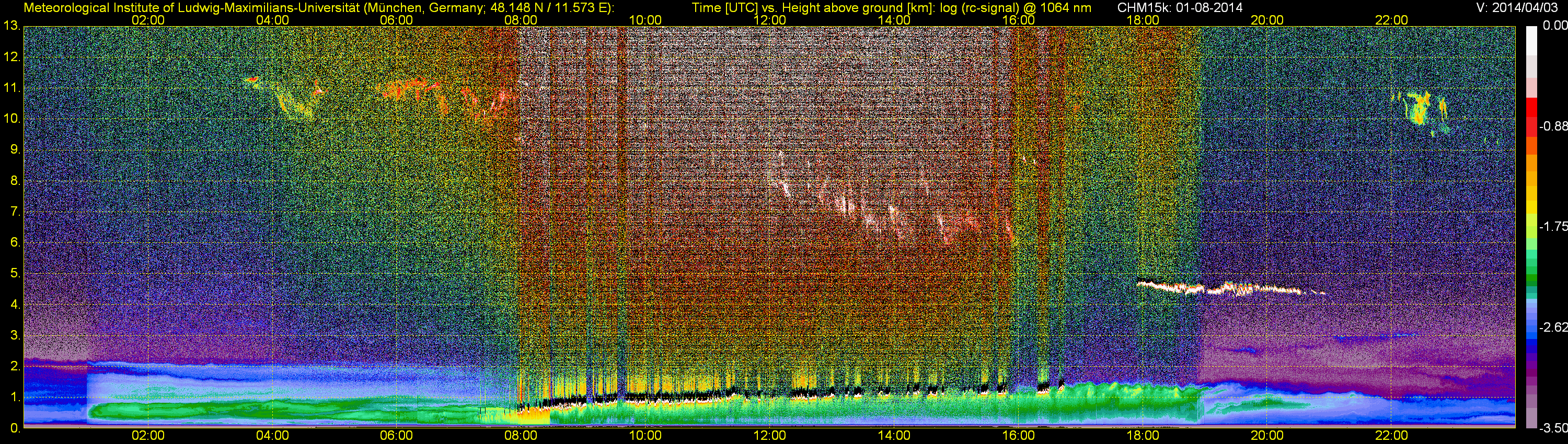Click '02:00' on the bottom time axis
The width and height of the screenshot is (1568, 444).
coord(148,436)
